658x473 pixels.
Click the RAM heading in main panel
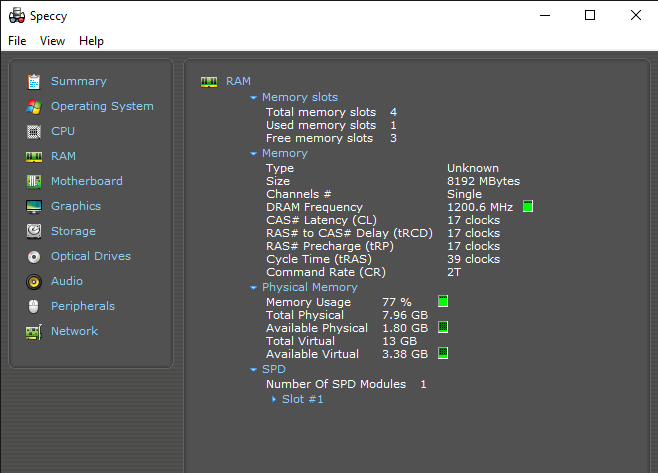238,81
